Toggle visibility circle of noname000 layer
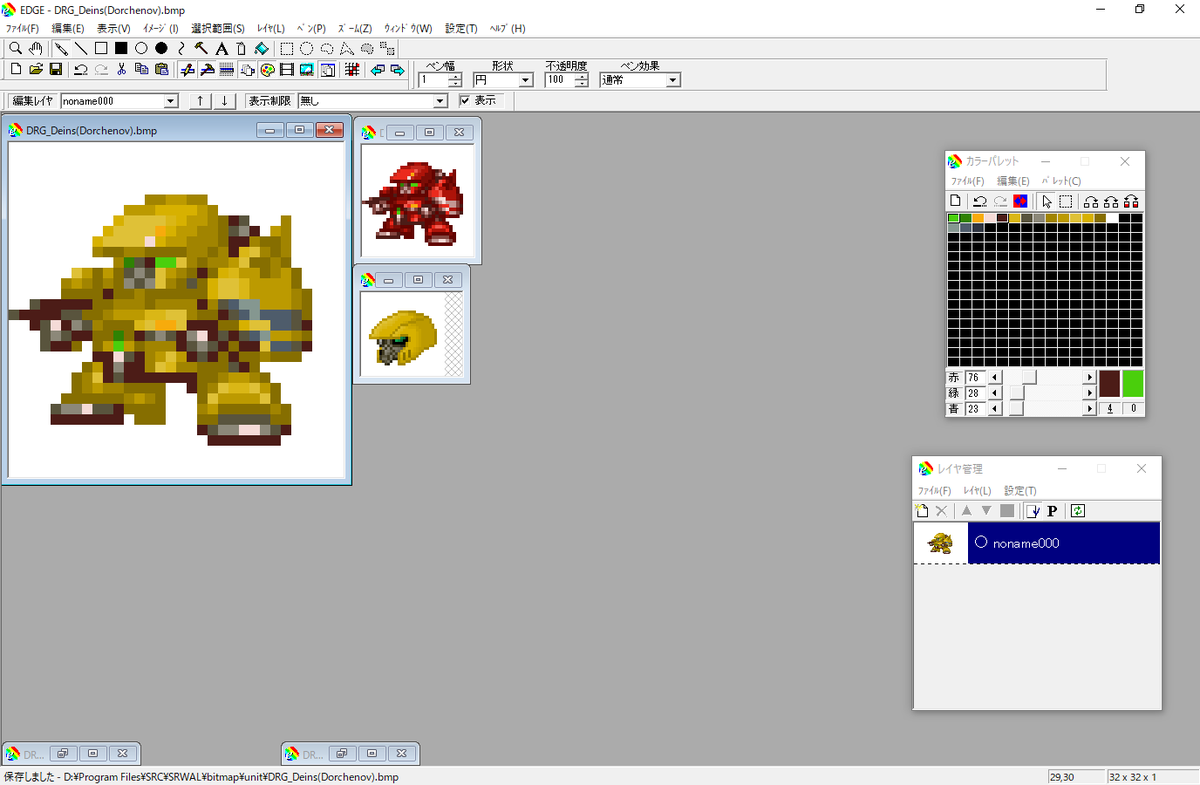Screen dimensions: 1200x785 [980, 542]
